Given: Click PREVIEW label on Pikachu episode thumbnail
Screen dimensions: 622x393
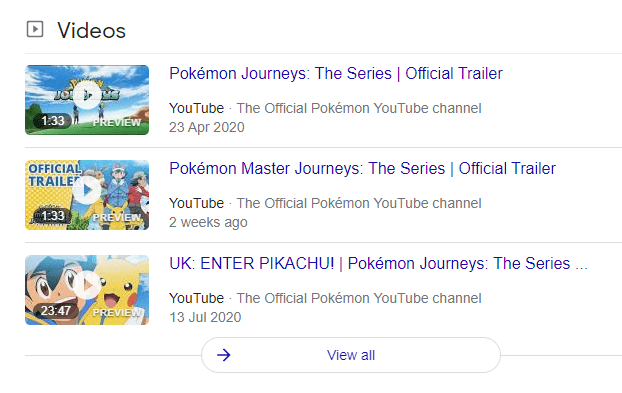Looking at the screenshot, I should (x=117, y=312).
